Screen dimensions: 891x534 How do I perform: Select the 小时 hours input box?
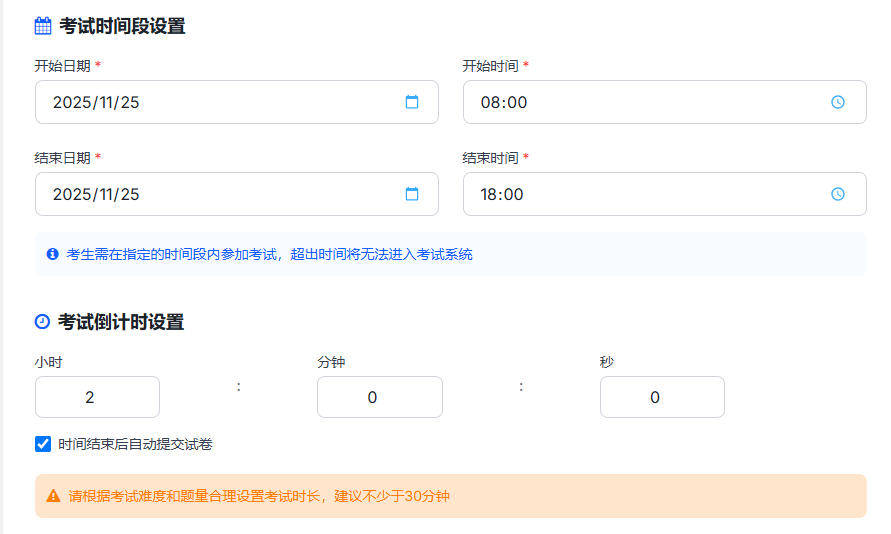[x=97, y=397]
